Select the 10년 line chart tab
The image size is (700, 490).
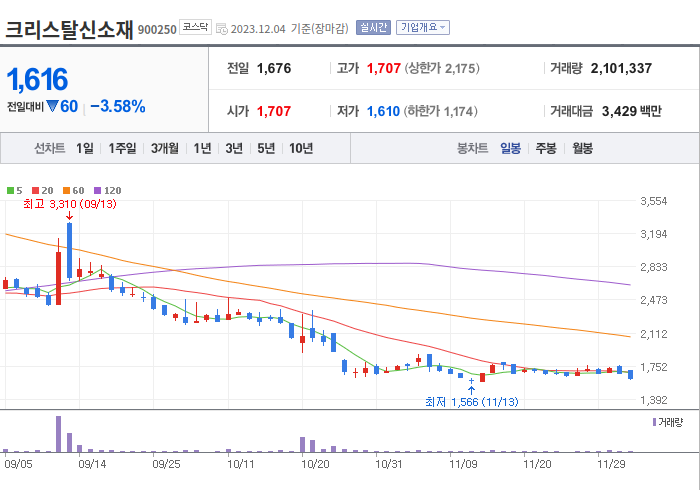tap(301, 148)
